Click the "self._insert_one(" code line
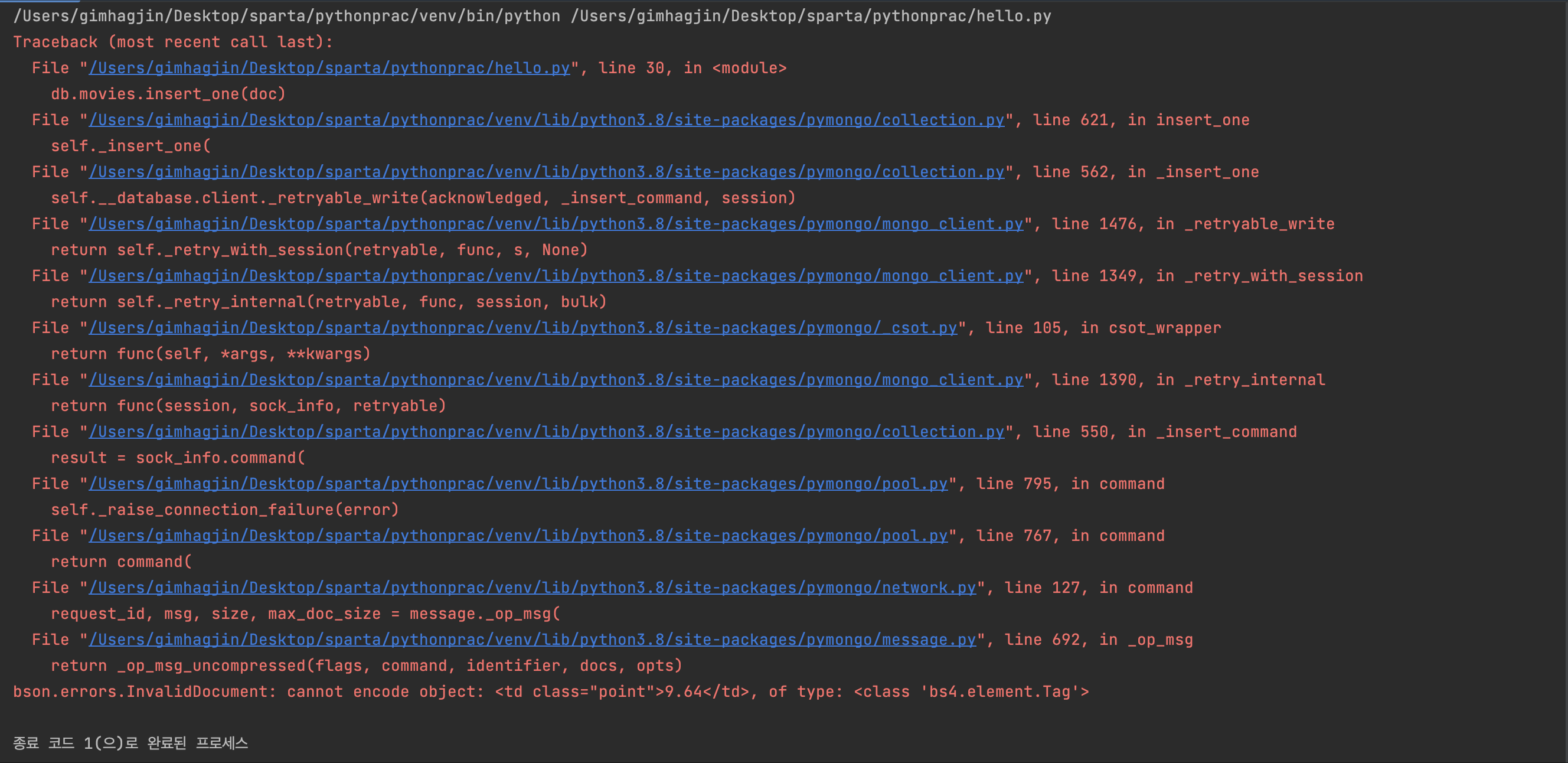 tap(130, 146)
